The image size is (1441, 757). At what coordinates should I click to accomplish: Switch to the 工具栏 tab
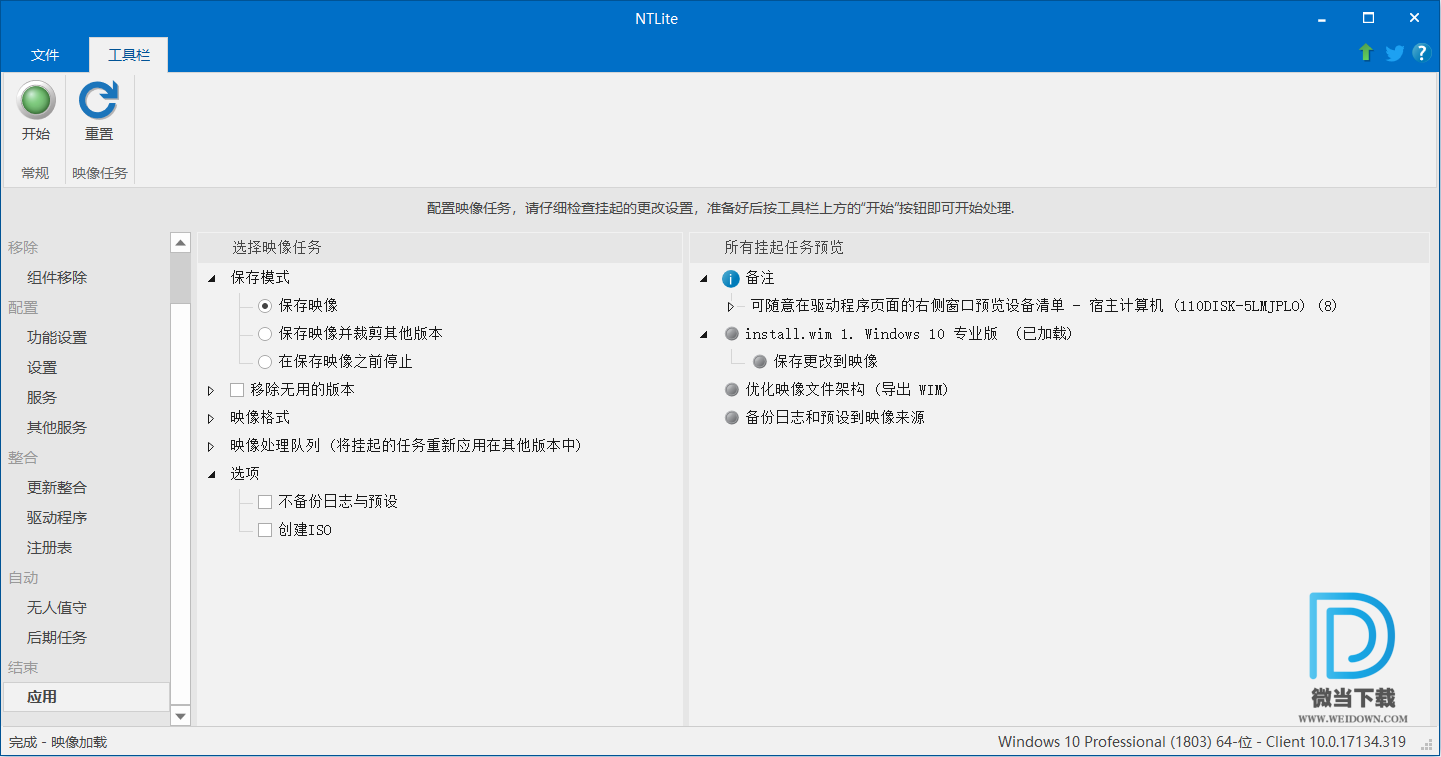pos(129,55)
